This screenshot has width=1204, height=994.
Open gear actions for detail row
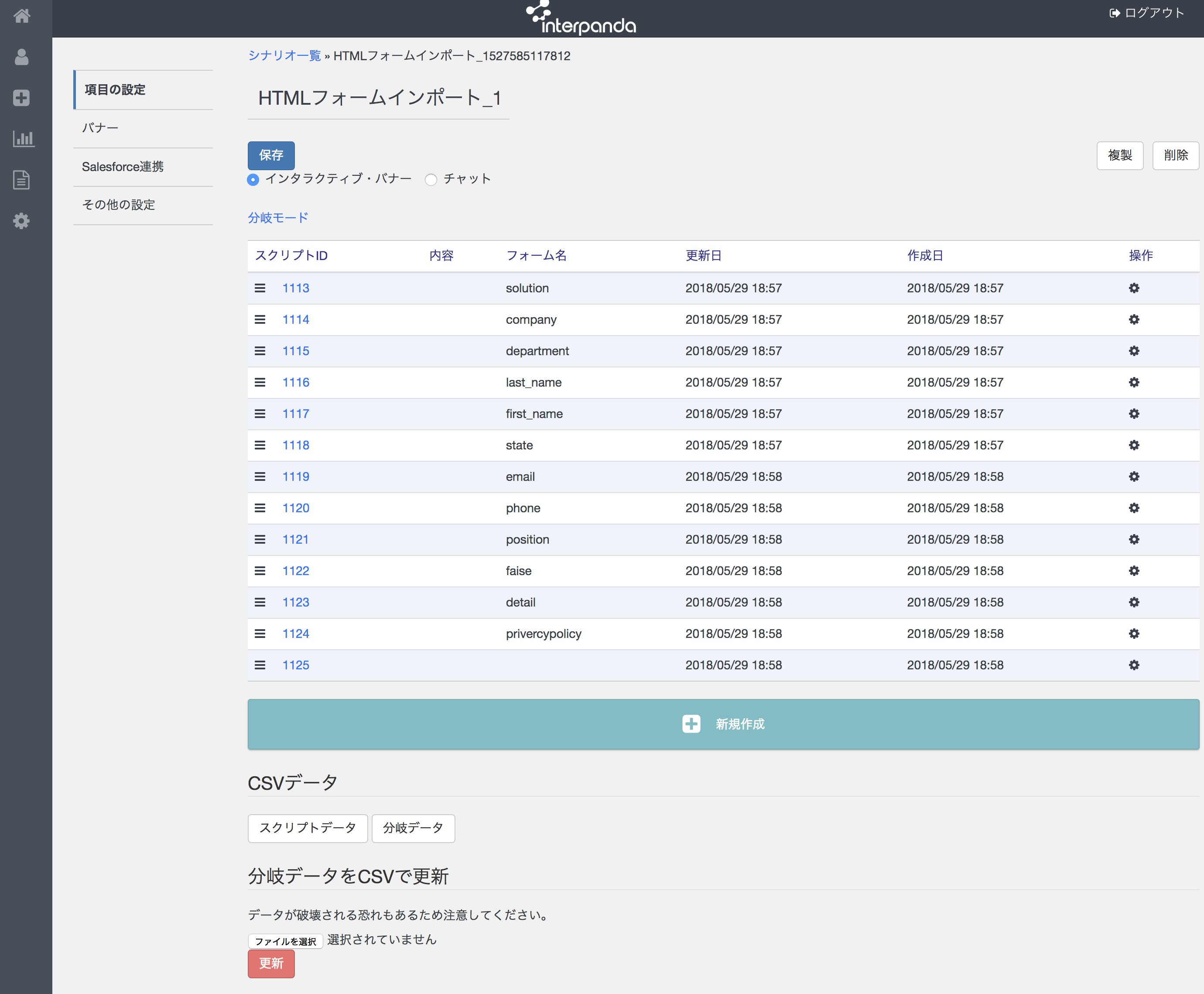1134,602
